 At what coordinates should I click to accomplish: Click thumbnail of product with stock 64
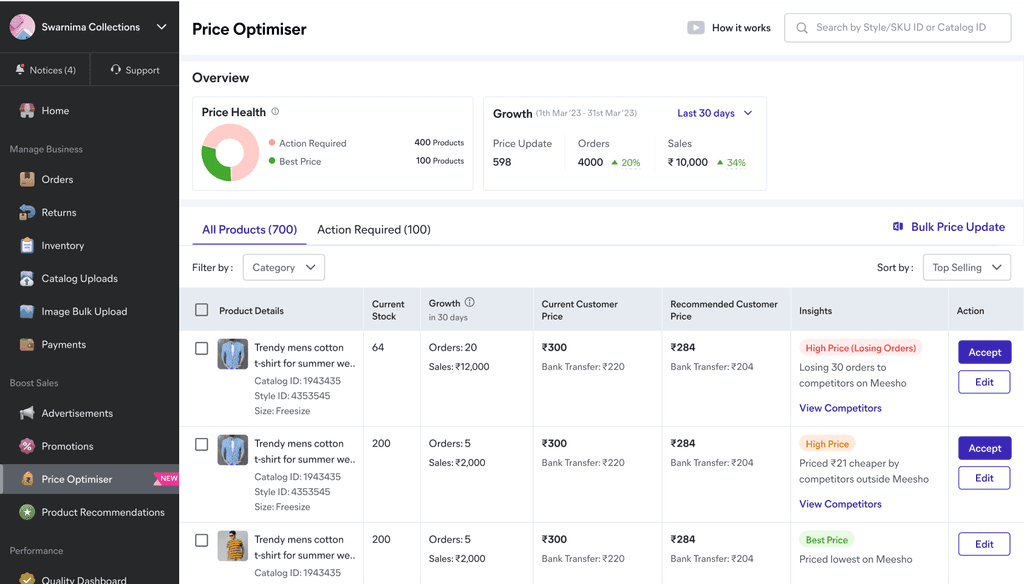(x=232, y=354)
